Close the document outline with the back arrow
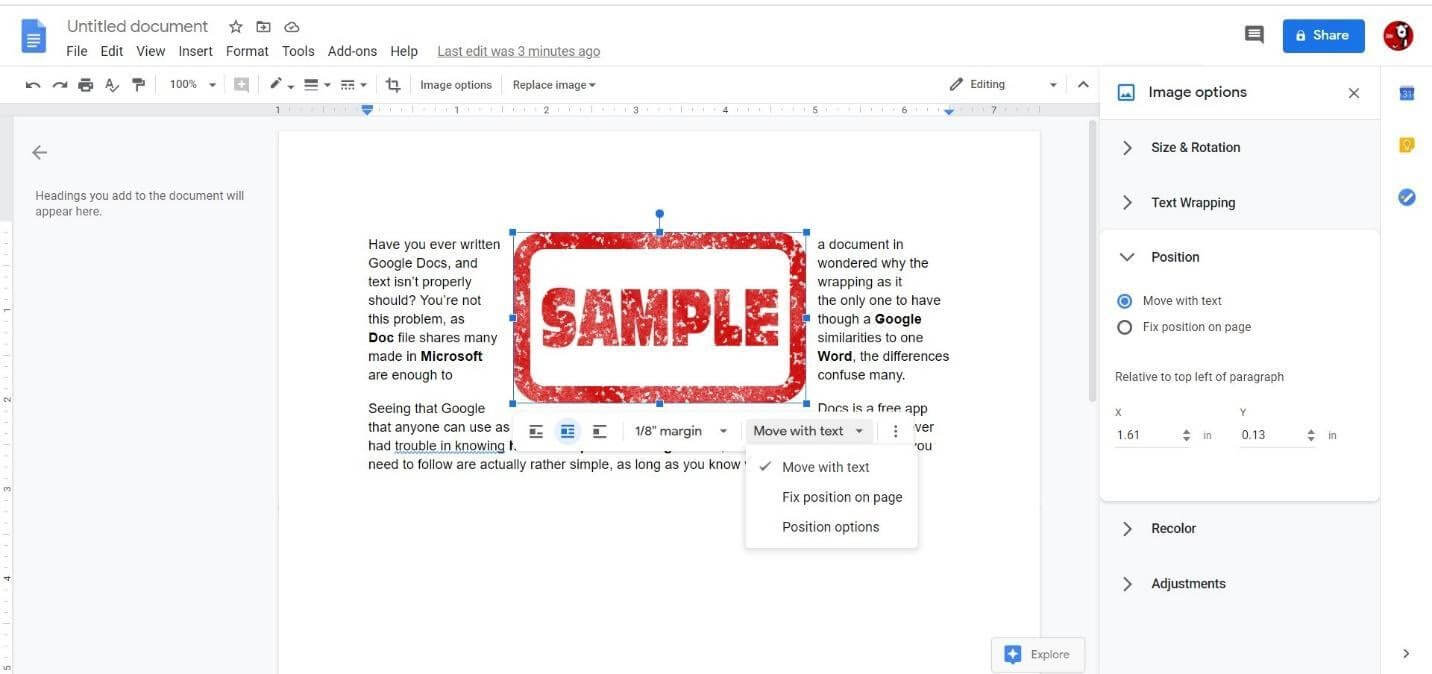 pos(39,152)
